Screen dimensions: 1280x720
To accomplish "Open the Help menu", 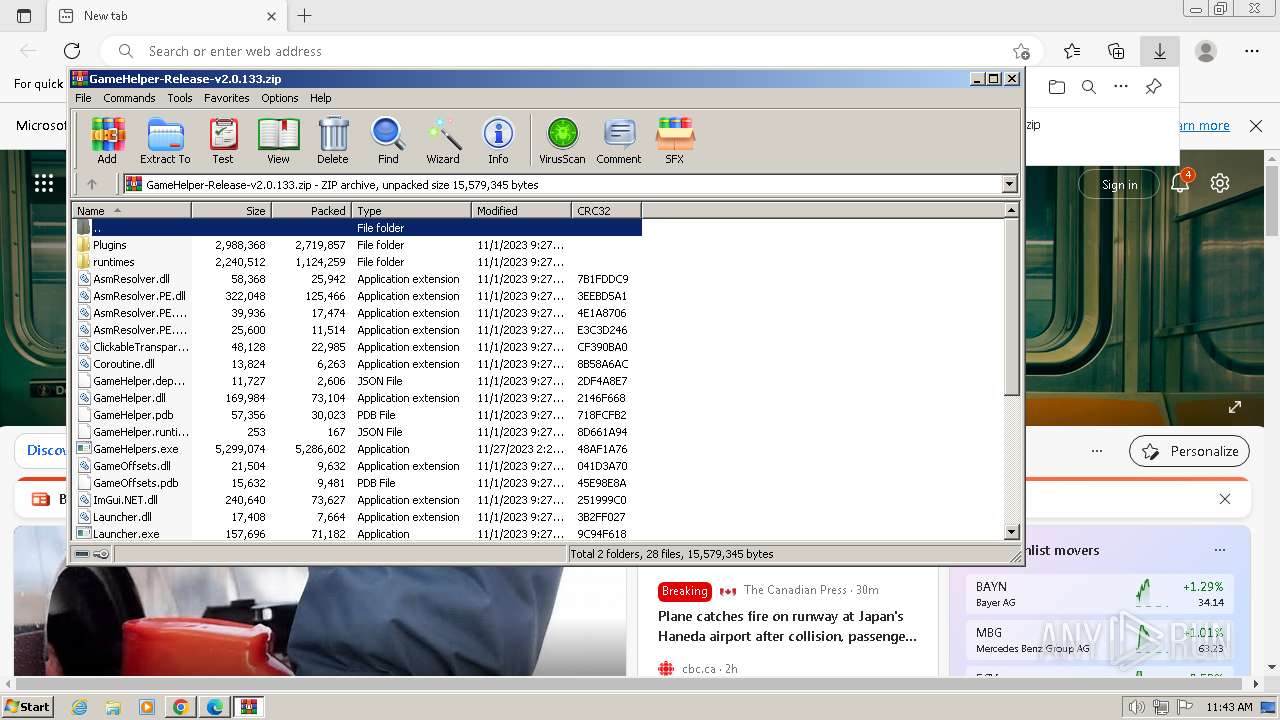I will (320, 98).
